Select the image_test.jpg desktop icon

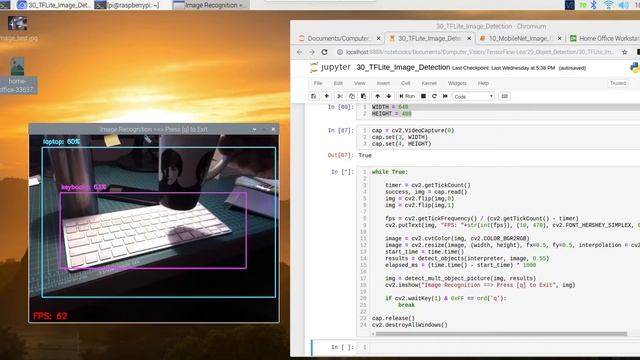(18, 29)
